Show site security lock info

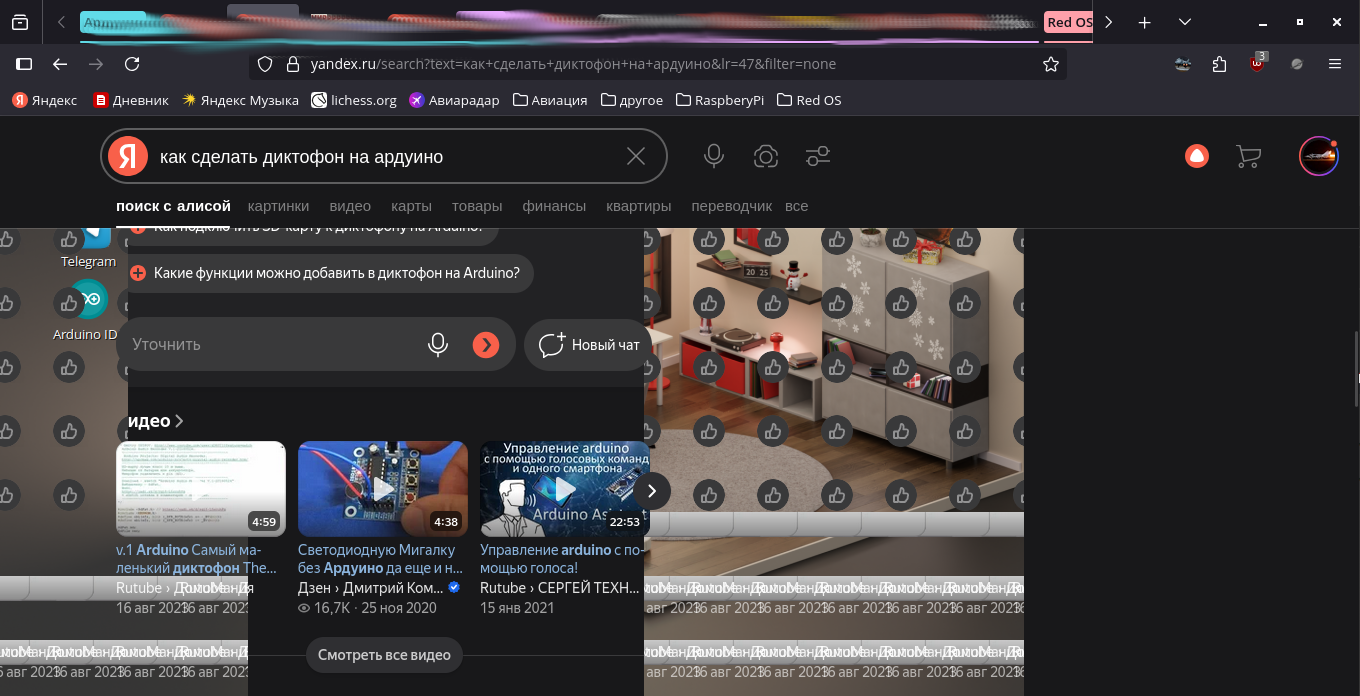pyautogui.click(x=293, y=64)
